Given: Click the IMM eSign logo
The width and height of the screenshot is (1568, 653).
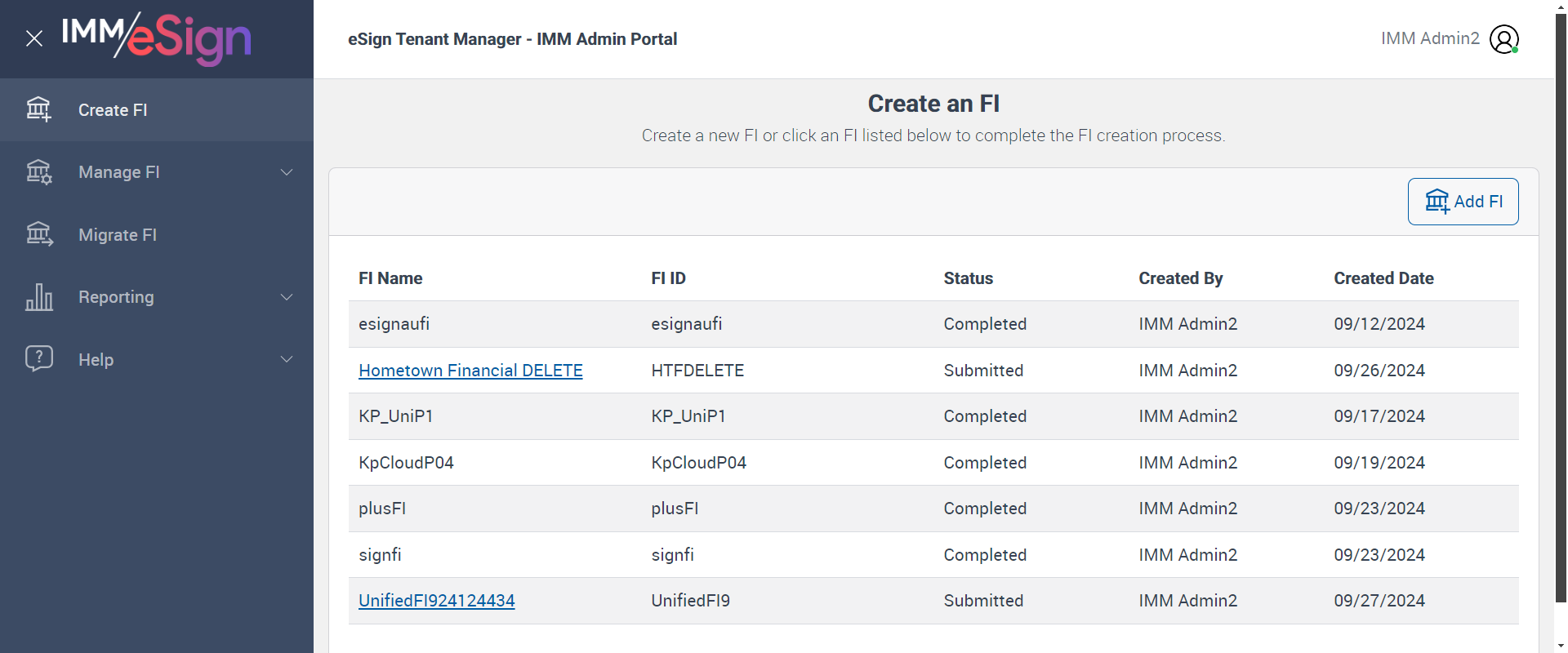Looking at the screenshot, I should click(157, 38).
